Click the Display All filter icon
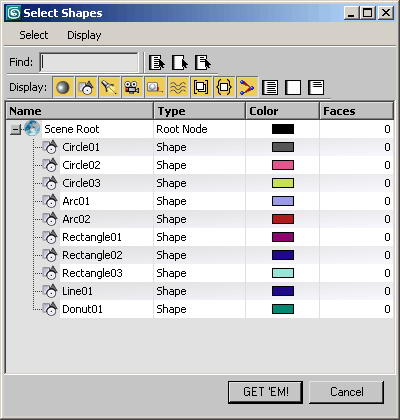400x420 pixels. [270, 88]
